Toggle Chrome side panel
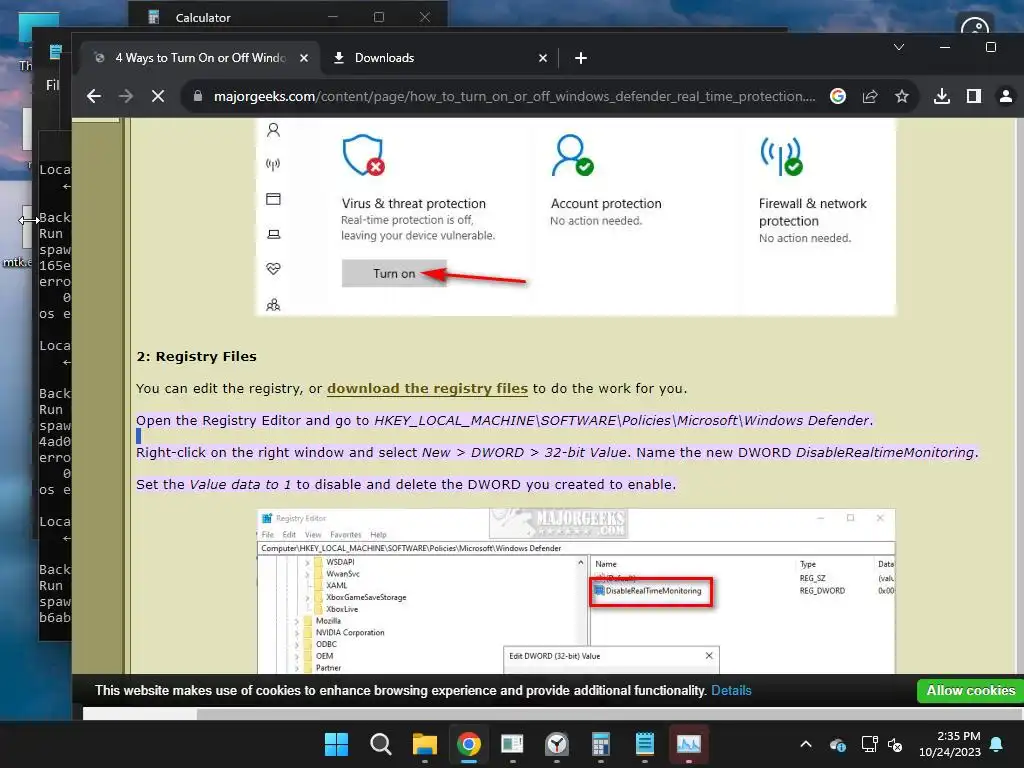 coord(974,97)
